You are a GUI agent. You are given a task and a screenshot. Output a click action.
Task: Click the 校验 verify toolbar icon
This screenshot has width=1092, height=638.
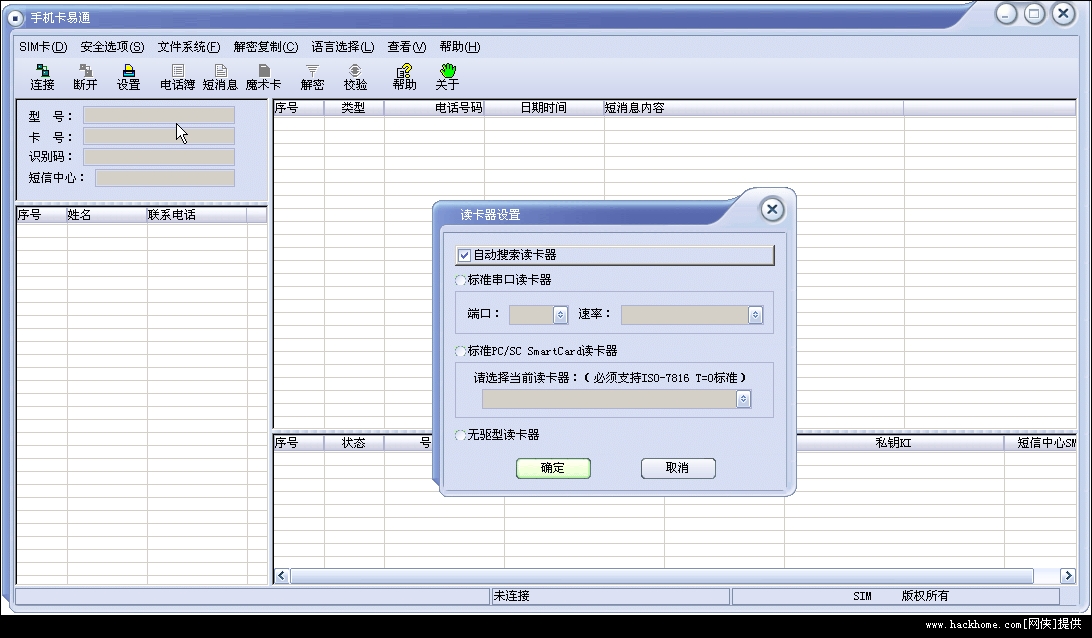(355, 77)
